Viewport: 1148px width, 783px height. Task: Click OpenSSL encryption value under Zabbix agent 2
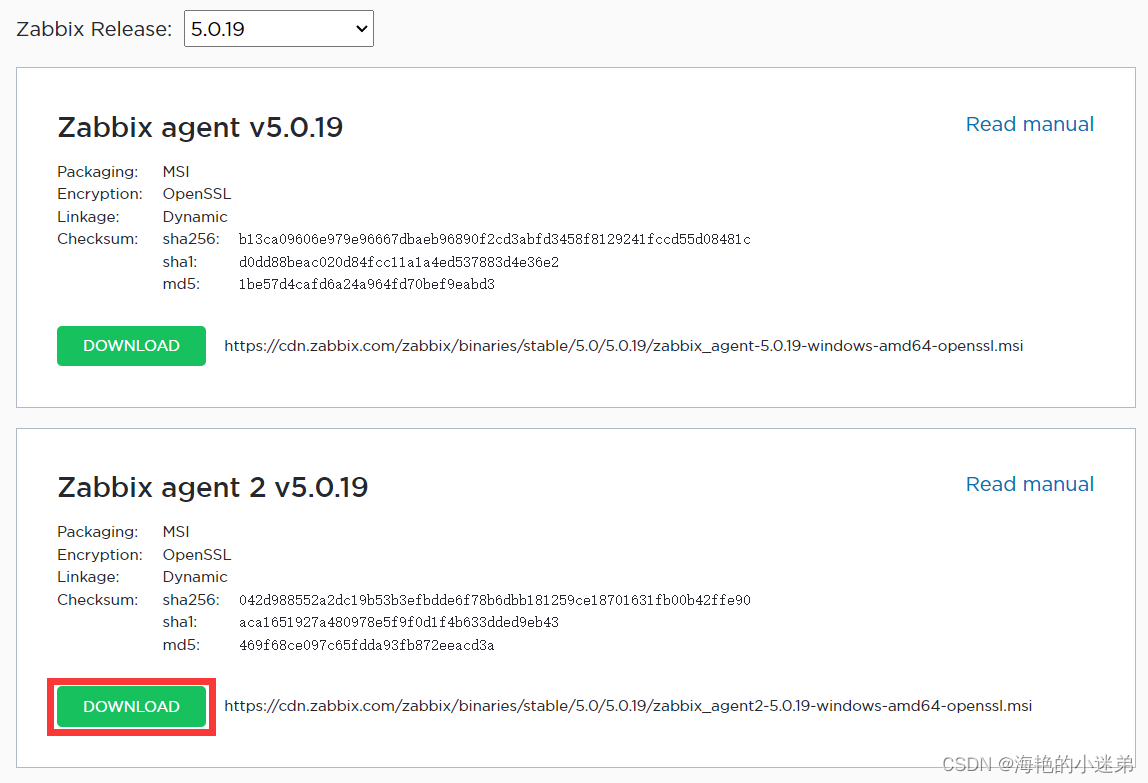pos(197,554)
